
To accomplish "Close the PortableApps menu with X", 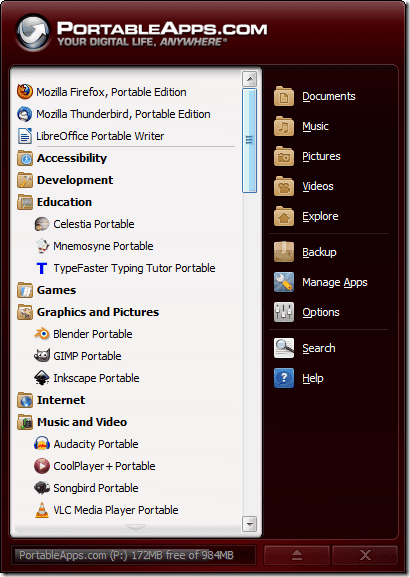I will pos(365,555).
